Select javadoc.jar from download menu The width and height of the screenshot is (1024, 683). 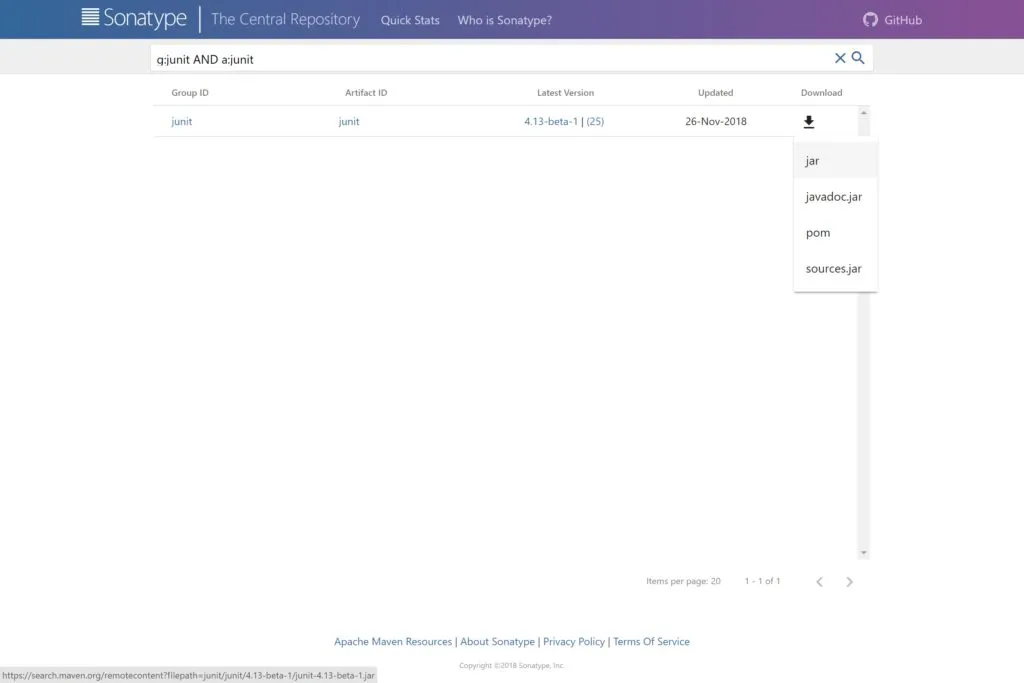(835, 197)
